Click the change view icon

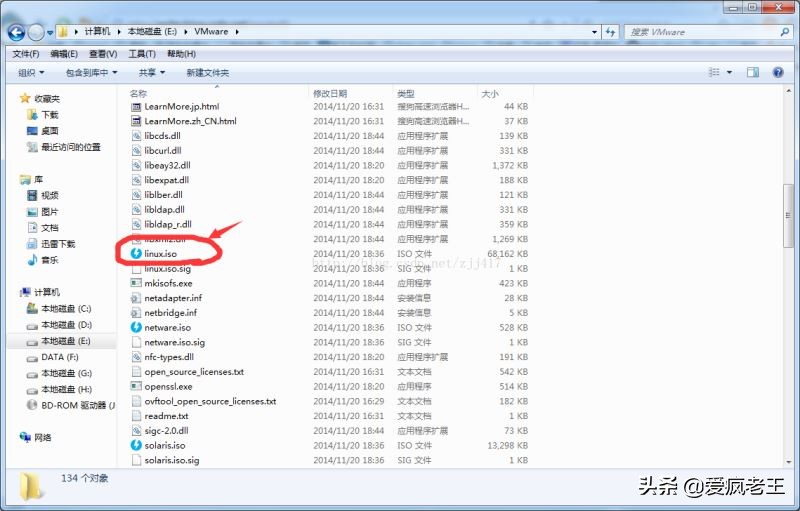point(714,72)
